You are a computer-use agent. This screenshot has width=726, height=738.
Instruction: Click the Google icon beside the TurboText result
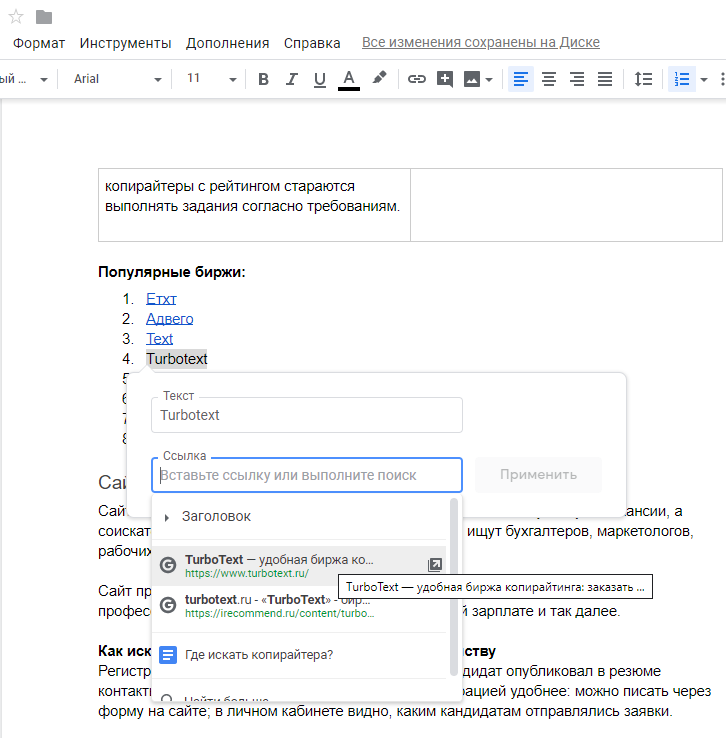coord(168,565)
